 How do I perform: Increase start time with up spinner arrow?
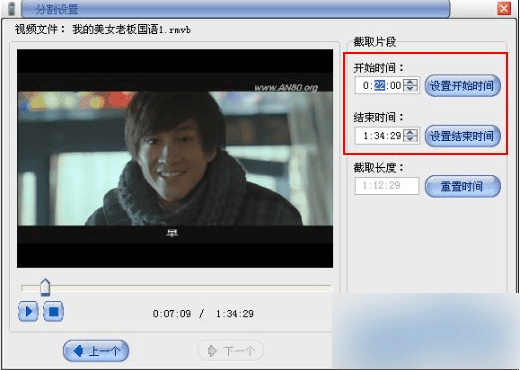point(410,82)
